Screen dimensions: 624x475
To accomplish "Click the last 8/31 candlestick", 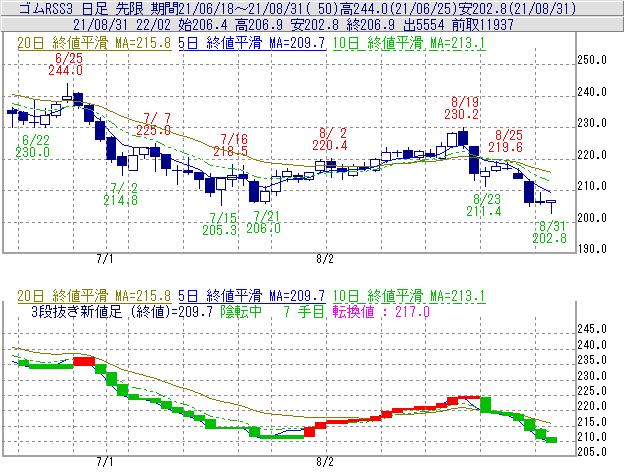I will tap(551, 206).
